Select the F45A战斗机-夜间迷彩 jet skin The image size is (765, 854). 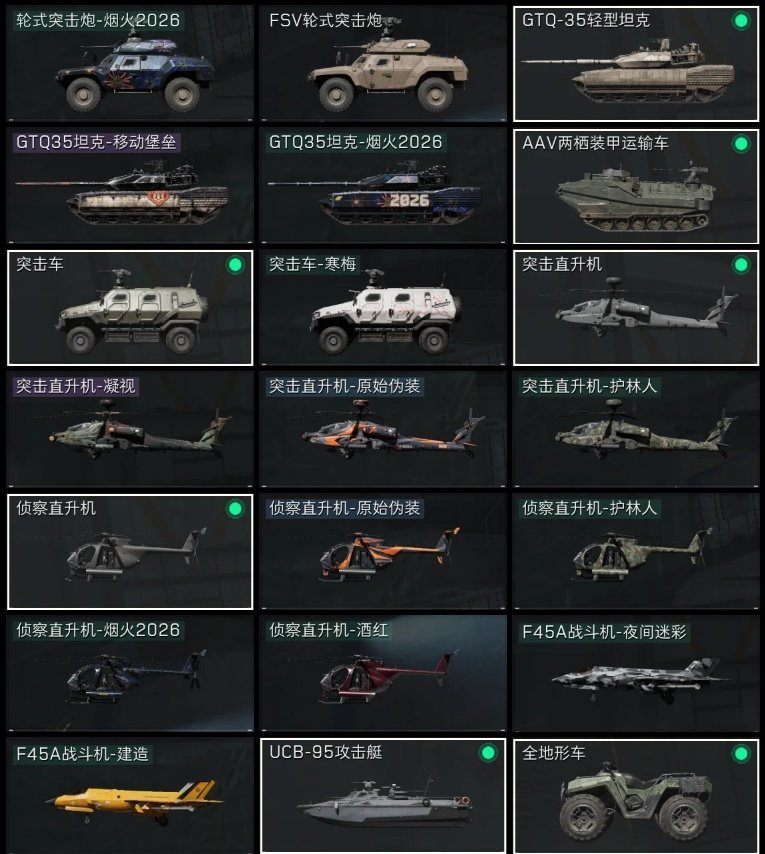(x=636, y=674)
